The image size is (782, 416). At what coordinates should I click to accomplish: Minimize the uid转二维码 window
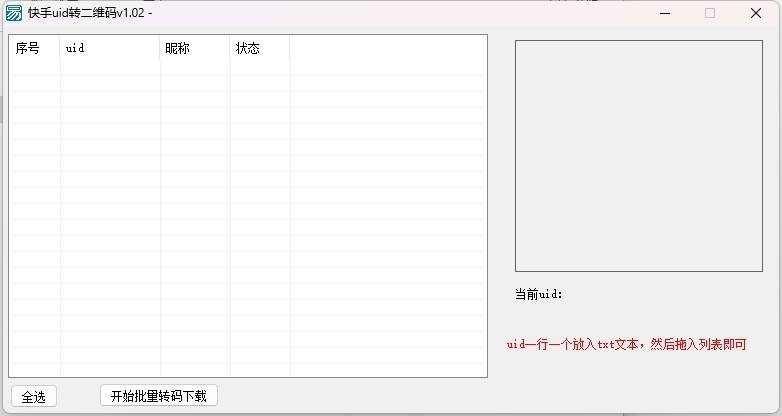click(663, 13)
